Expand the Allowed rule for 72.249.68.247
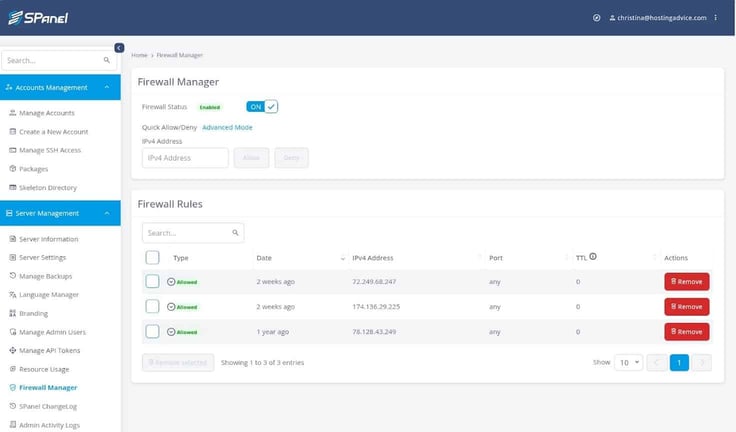The image size is (736, 432). [171, 282]
